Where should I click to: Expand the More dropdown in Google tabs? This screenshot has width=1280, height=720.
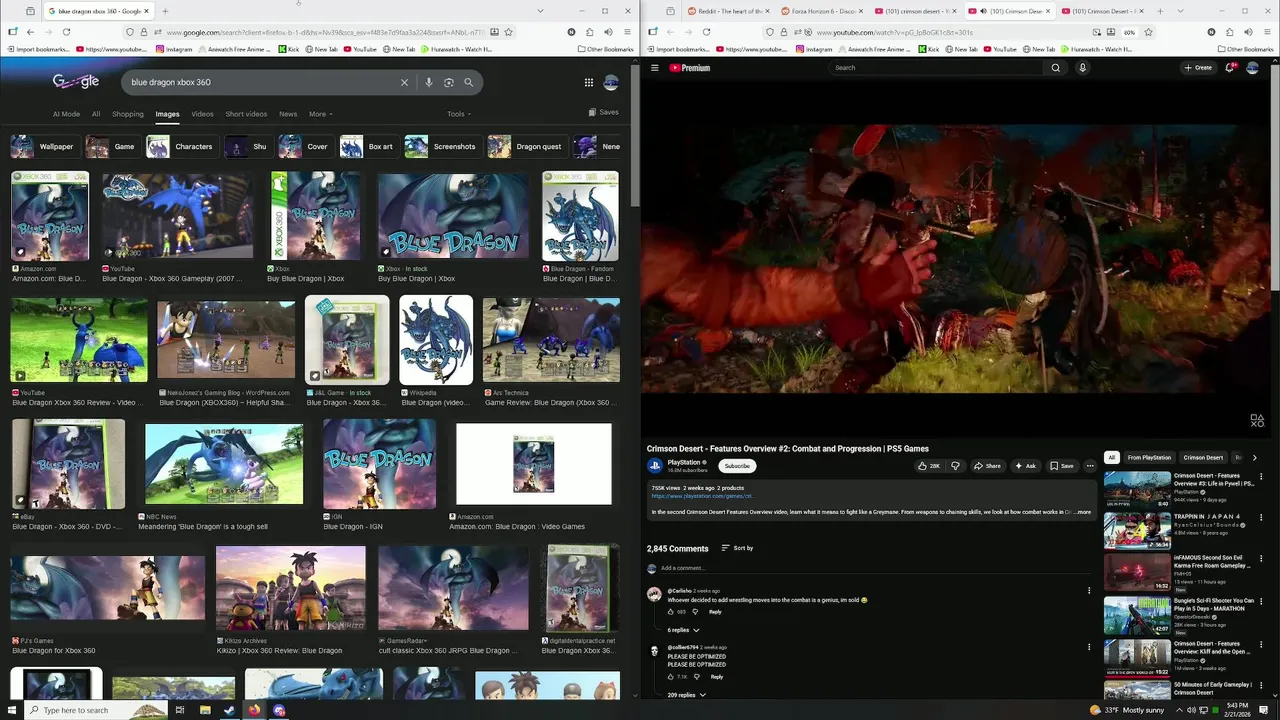[x=321, y=114]
